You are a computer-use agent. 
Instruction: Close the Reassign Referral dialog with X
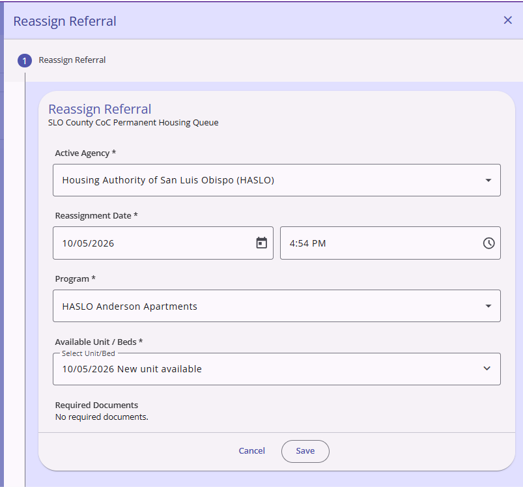pos(508,20)
